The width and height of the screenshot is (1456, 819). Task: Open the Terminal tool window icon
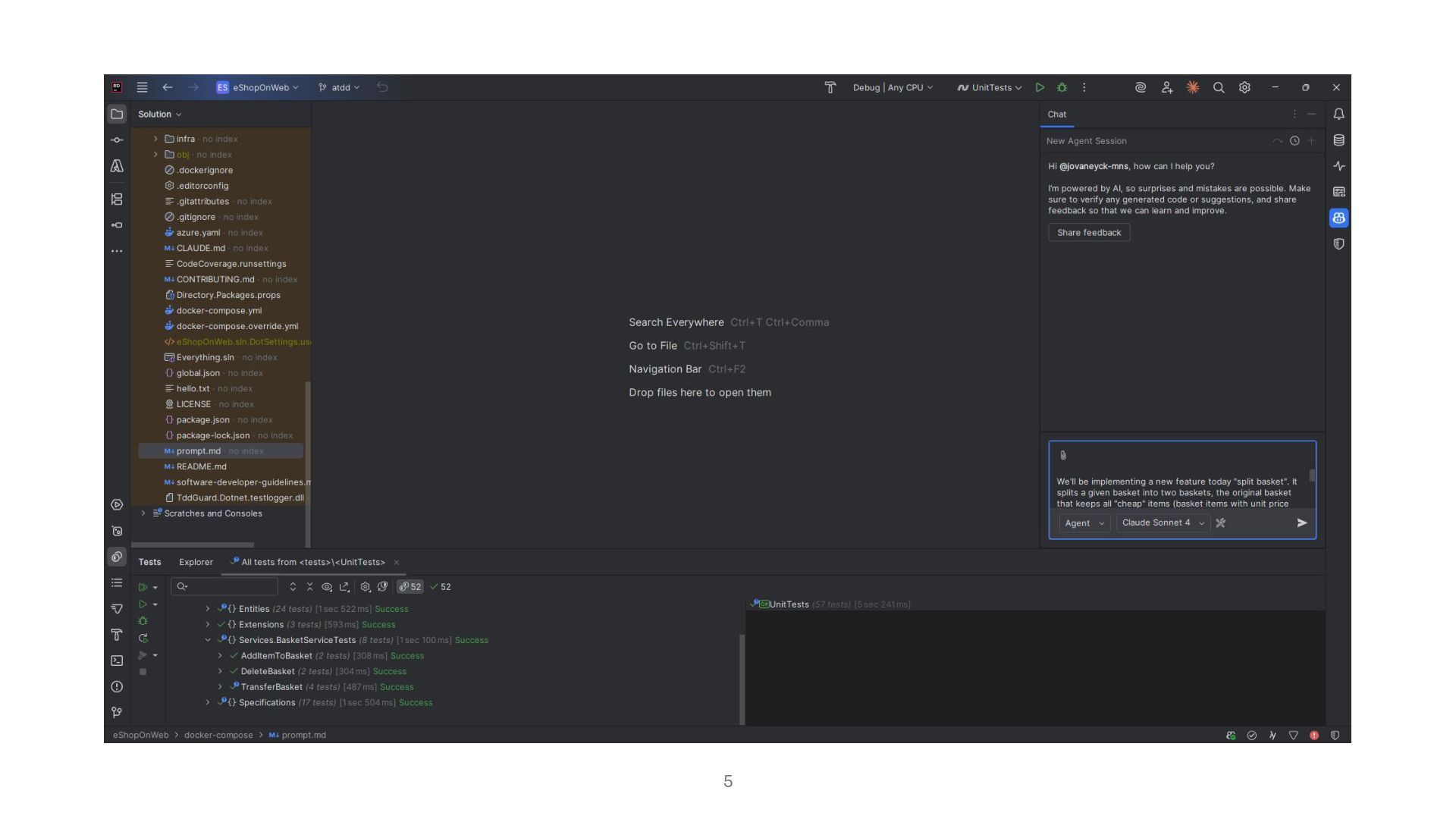(117, 661)
